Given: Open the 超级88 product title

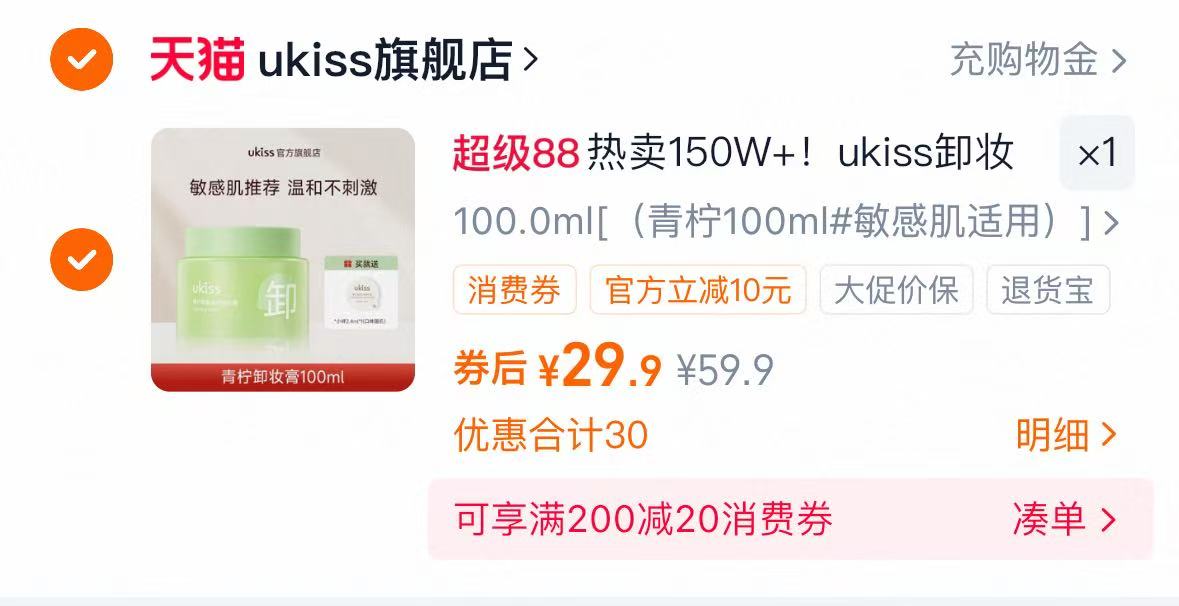Looking at the screenshot, I should click(733, 153).
